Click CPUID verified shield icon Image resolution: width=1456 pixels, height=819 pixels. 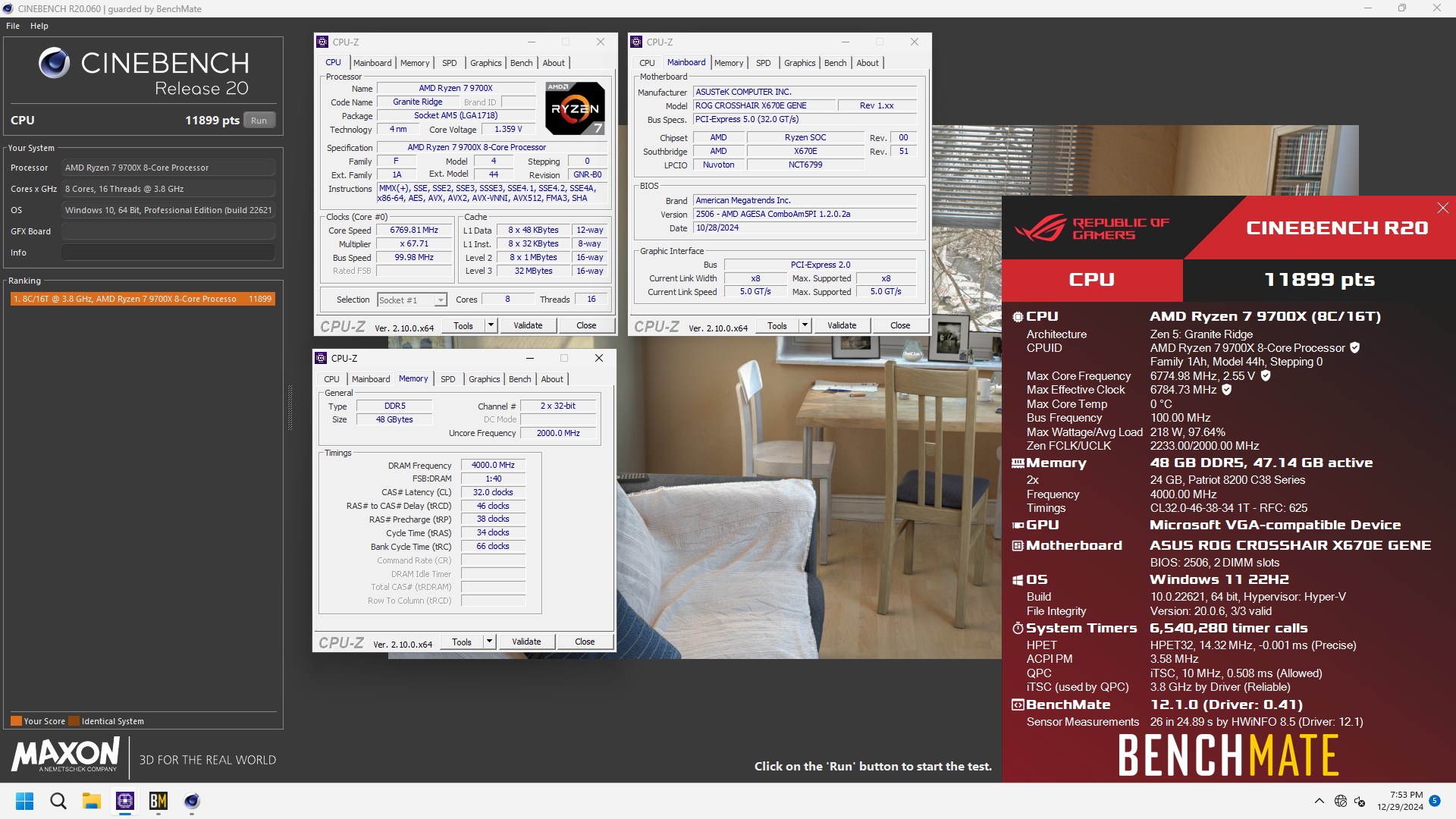point(1354,348)
